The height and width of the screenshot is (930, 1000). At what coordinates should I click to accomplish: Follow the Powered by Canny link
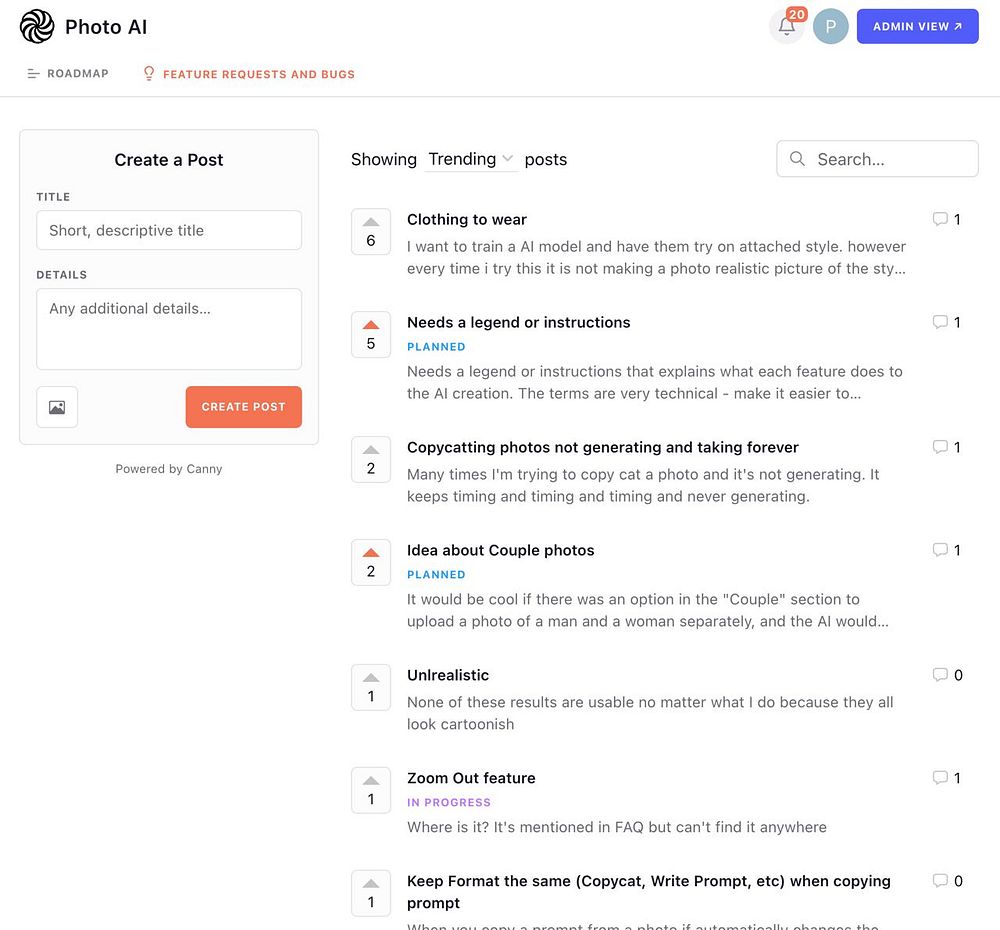(169, 469)
